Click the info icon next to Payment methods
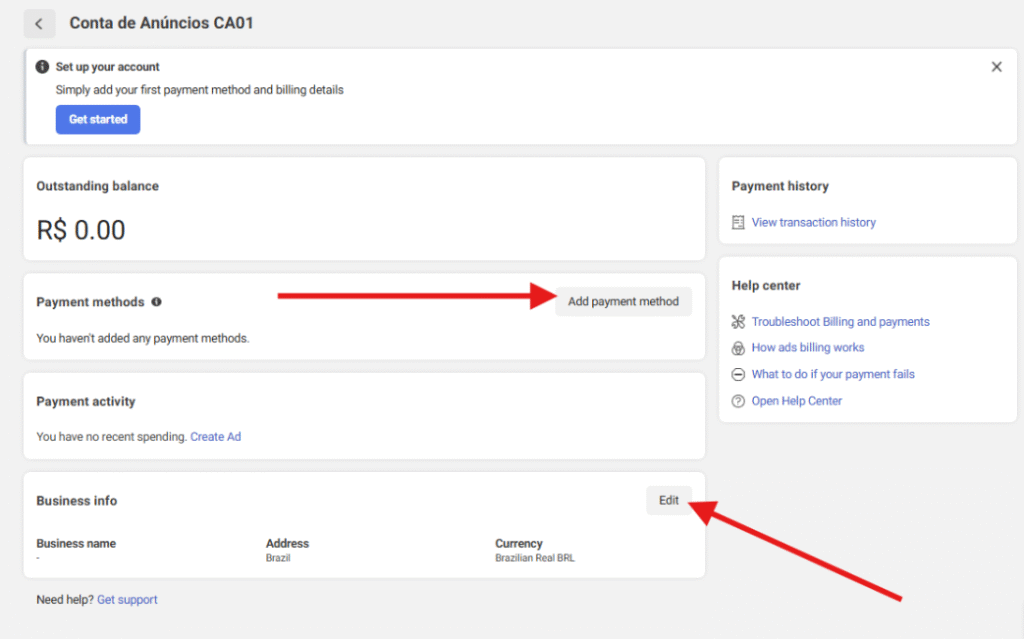The width and height of the screenshot is (1024, 639). [x=157, y=302]
